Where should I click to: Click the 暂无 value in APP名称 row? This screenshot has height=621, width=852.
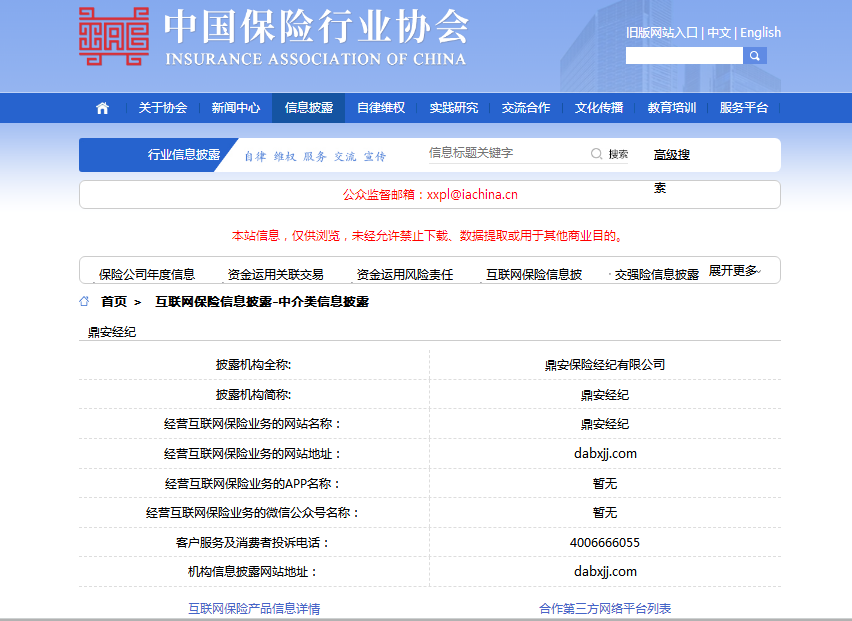605,484
